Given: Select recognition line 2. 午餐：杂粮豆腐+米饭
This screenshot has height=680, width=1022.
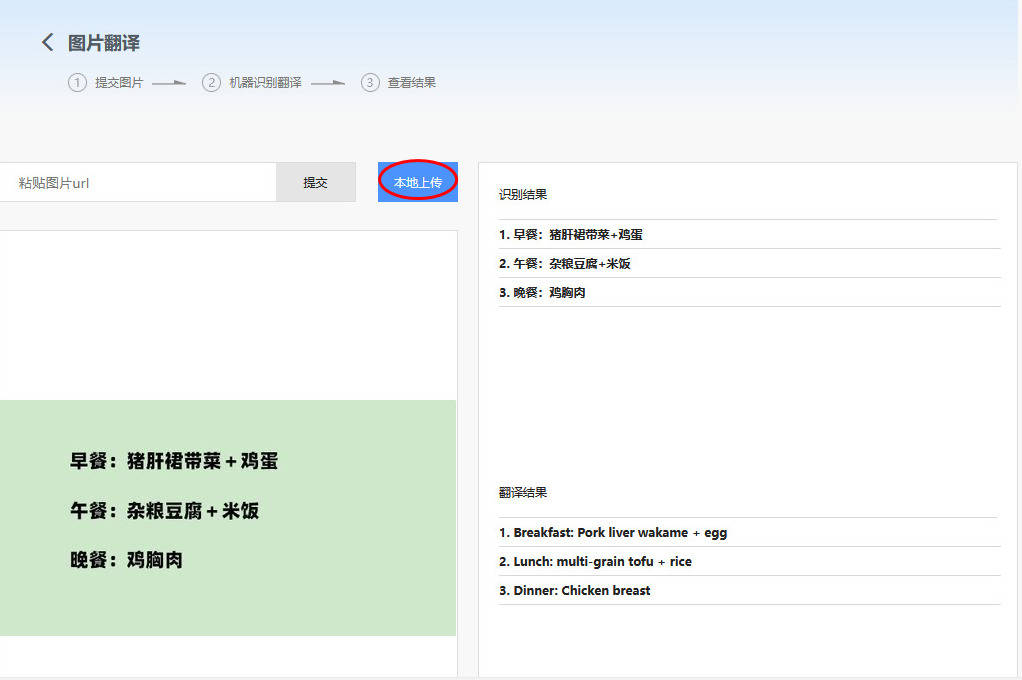Looking at the screenshot, I should [x=566, y=263].
